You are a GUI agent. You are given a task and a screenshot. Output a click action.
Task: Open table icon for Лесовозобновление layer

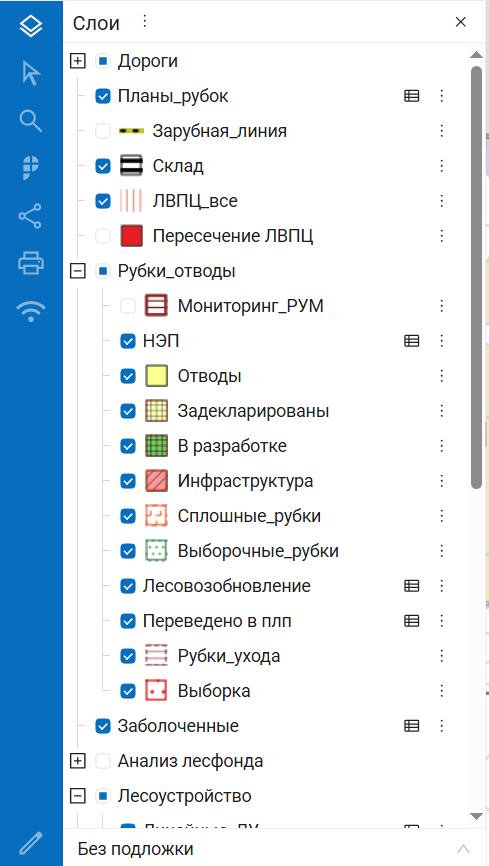411,586
